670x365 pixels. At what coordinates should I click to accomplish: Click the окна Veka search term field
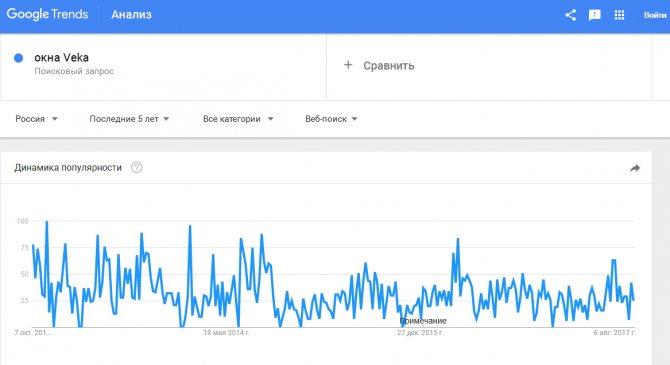click(x=163, y=67)
